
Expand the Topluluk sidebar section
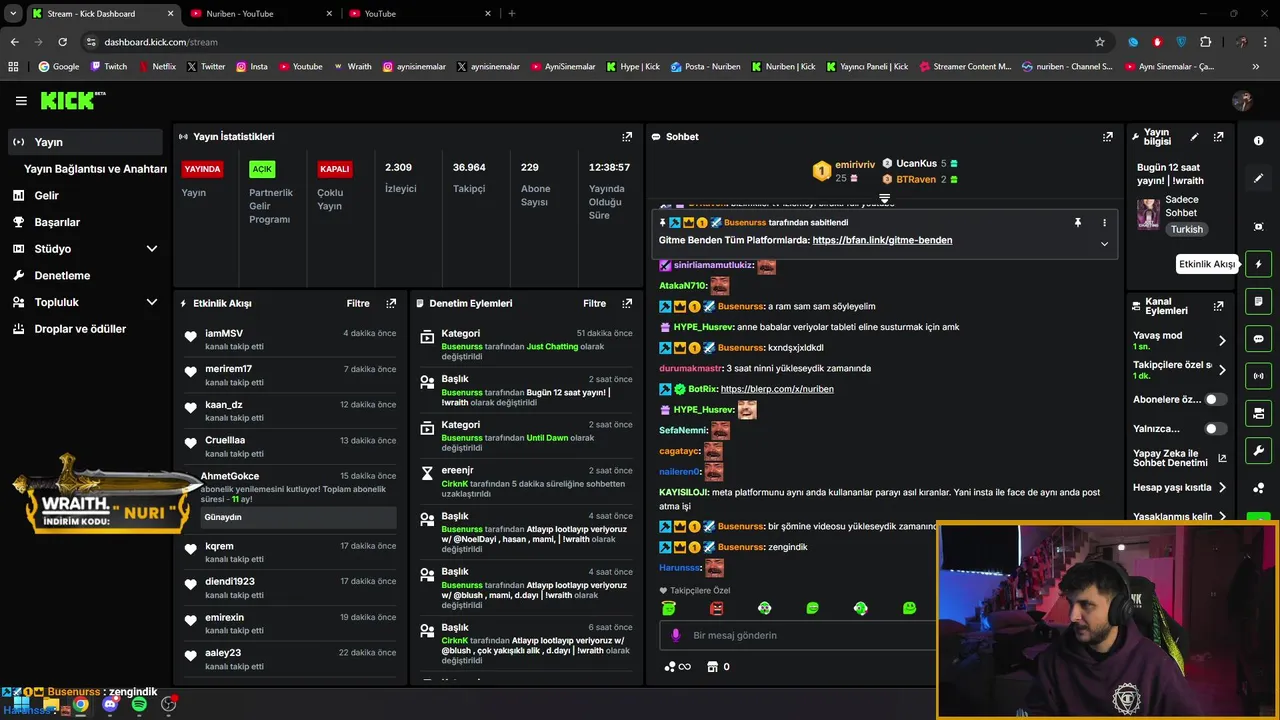[x=152, y=302]
